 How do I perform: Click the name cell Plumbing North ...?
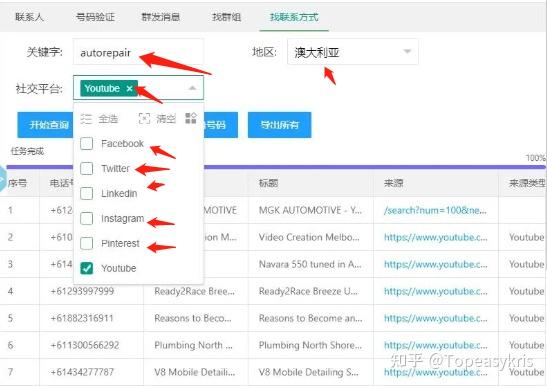coord(193,345)
